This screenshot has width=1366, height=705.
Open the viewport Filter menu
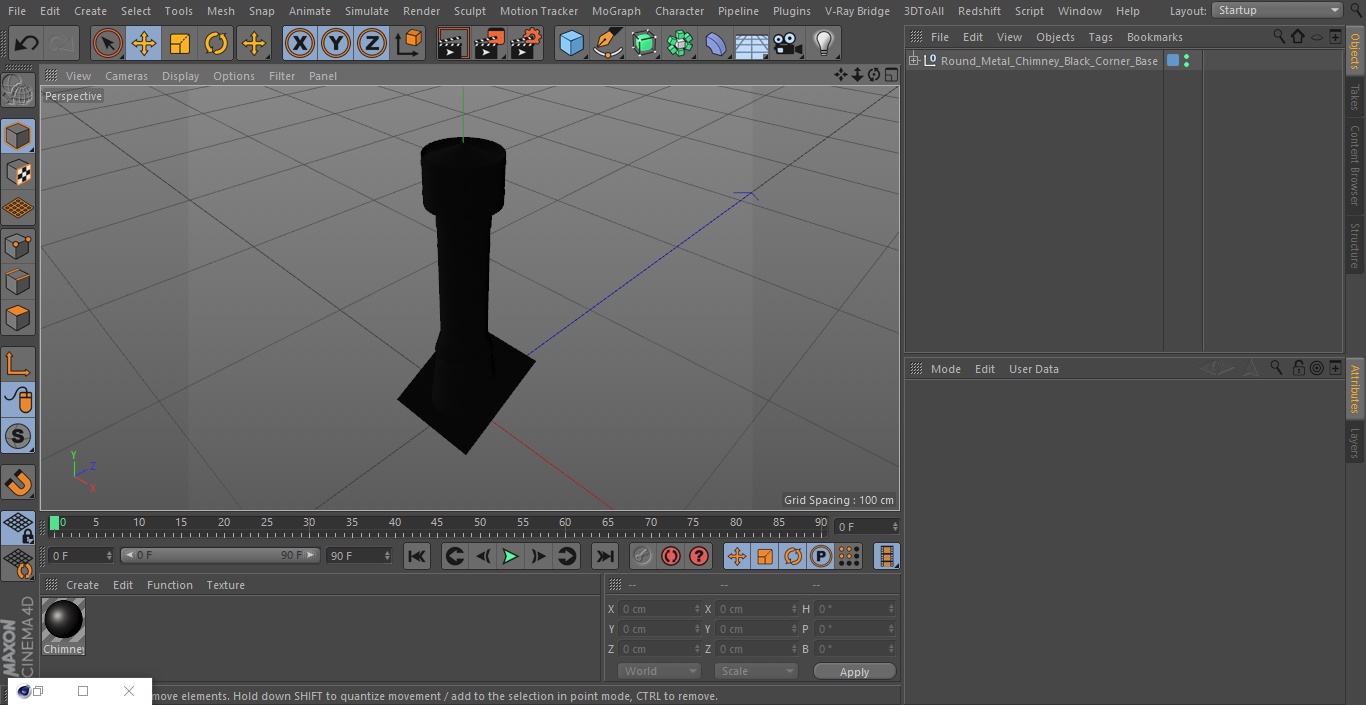pos(282,76)
